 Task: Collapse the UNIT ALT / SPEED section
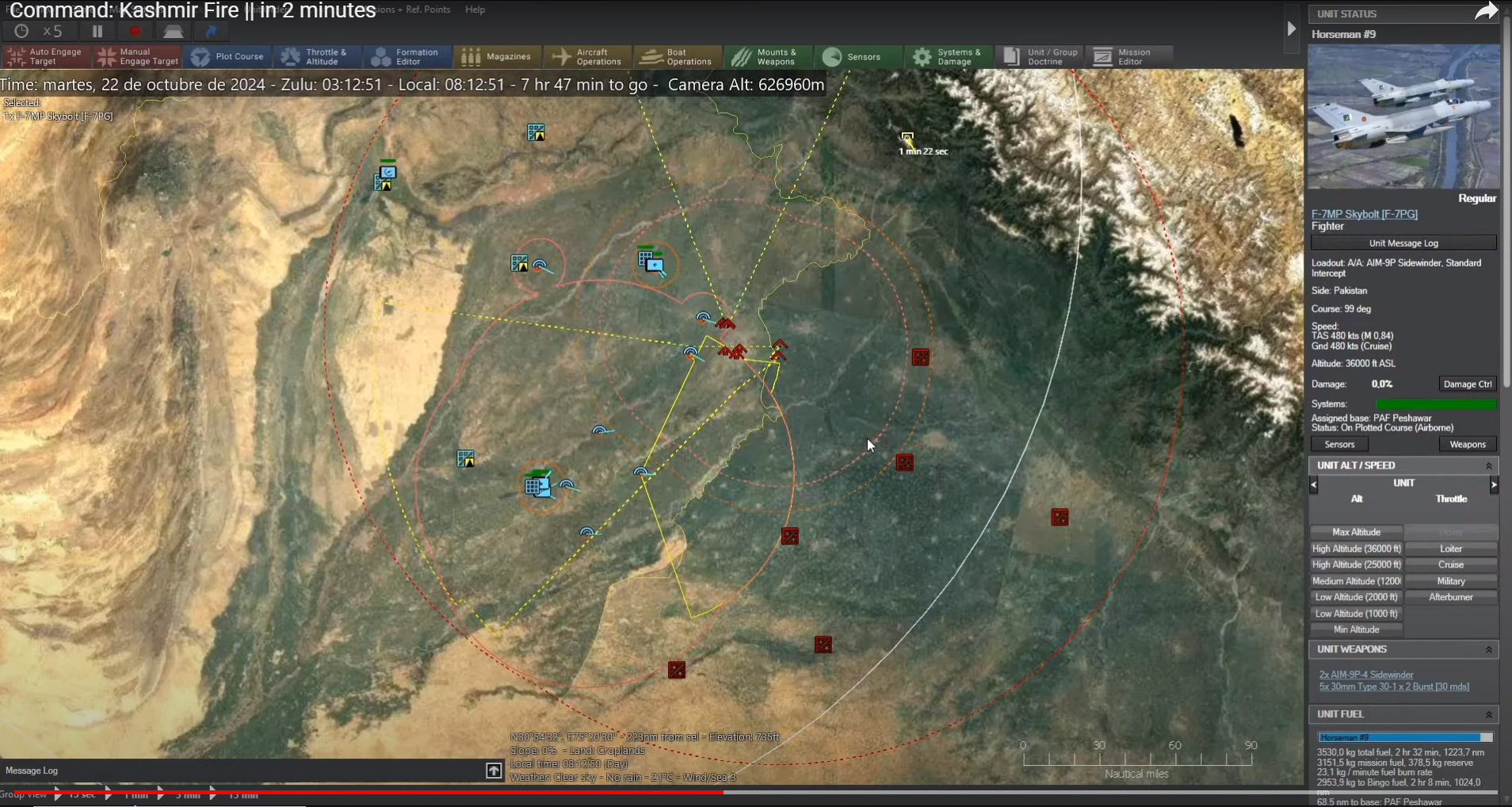point(1488,465)
